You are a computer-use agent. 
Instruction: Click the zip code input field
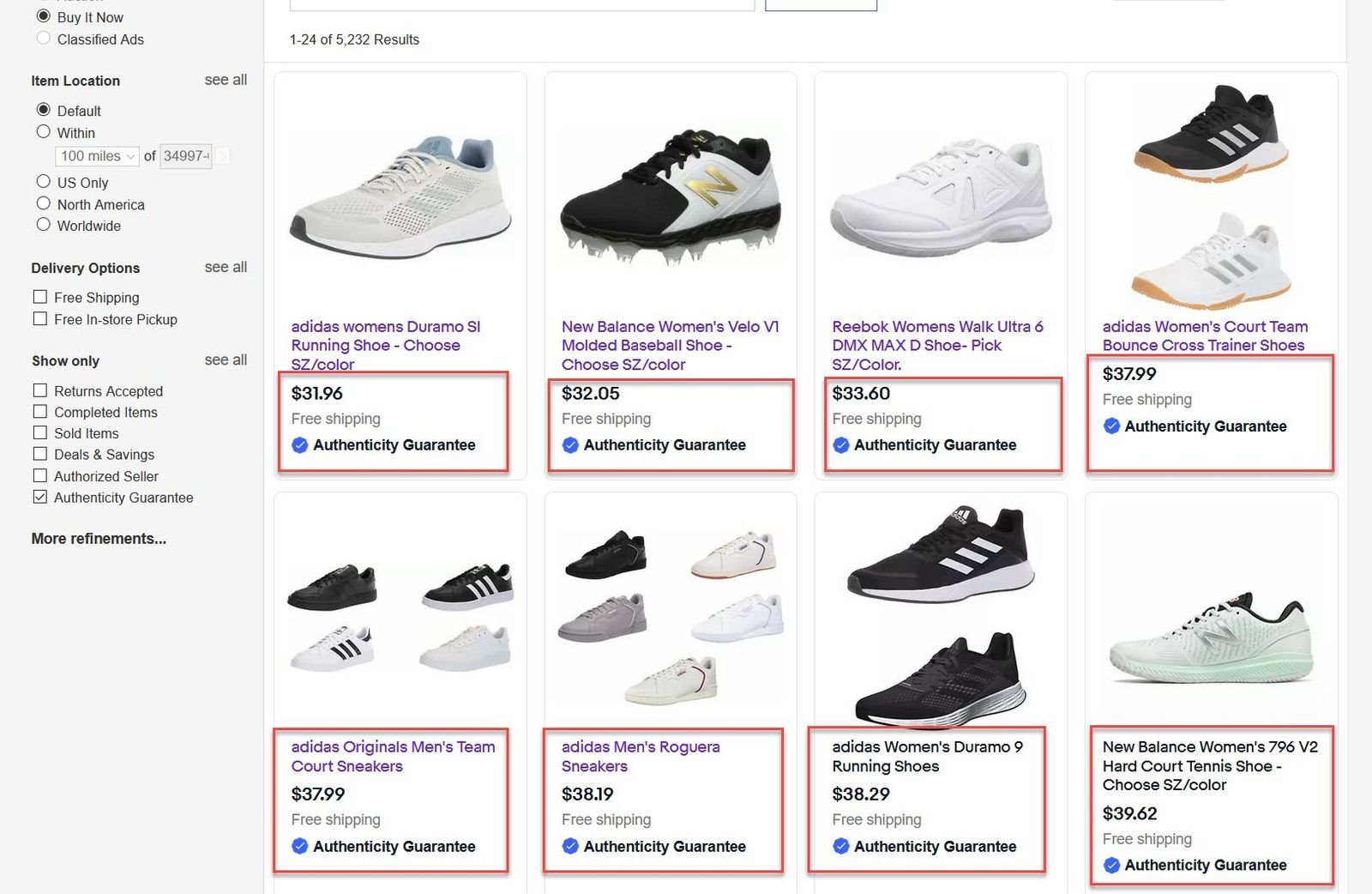click(185, 156)
